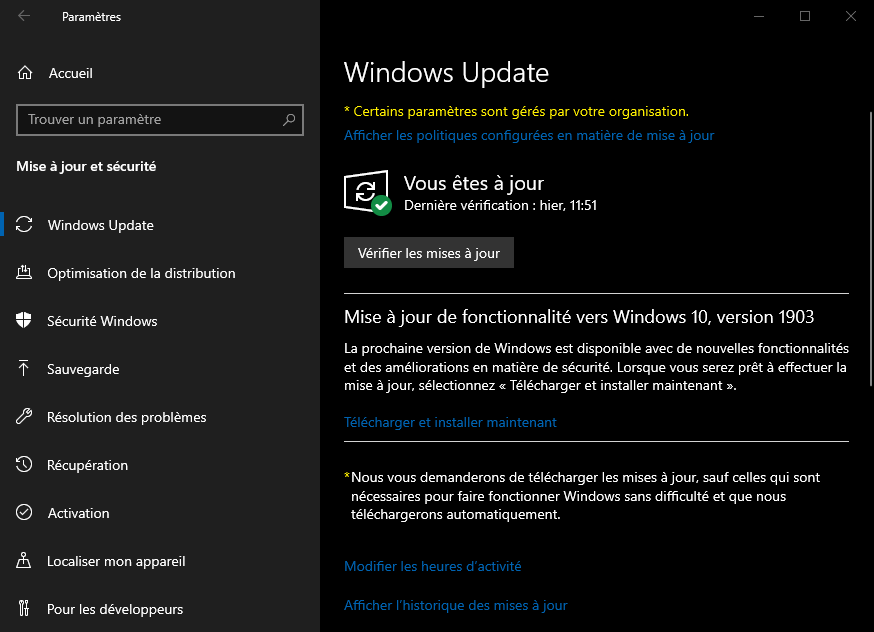Viewport: 874px width, 632px height.
Task: Close the Paramètres window
Action: [851, 16]
